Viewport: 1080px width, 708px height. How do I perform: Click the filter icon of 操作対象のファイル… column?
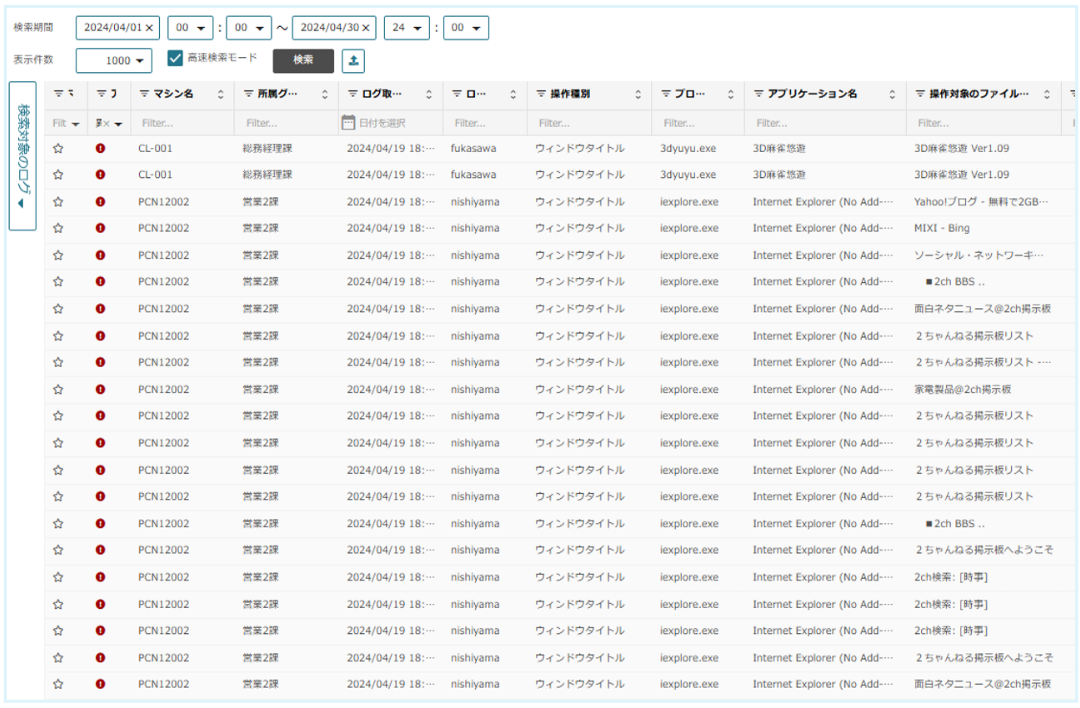920,94
